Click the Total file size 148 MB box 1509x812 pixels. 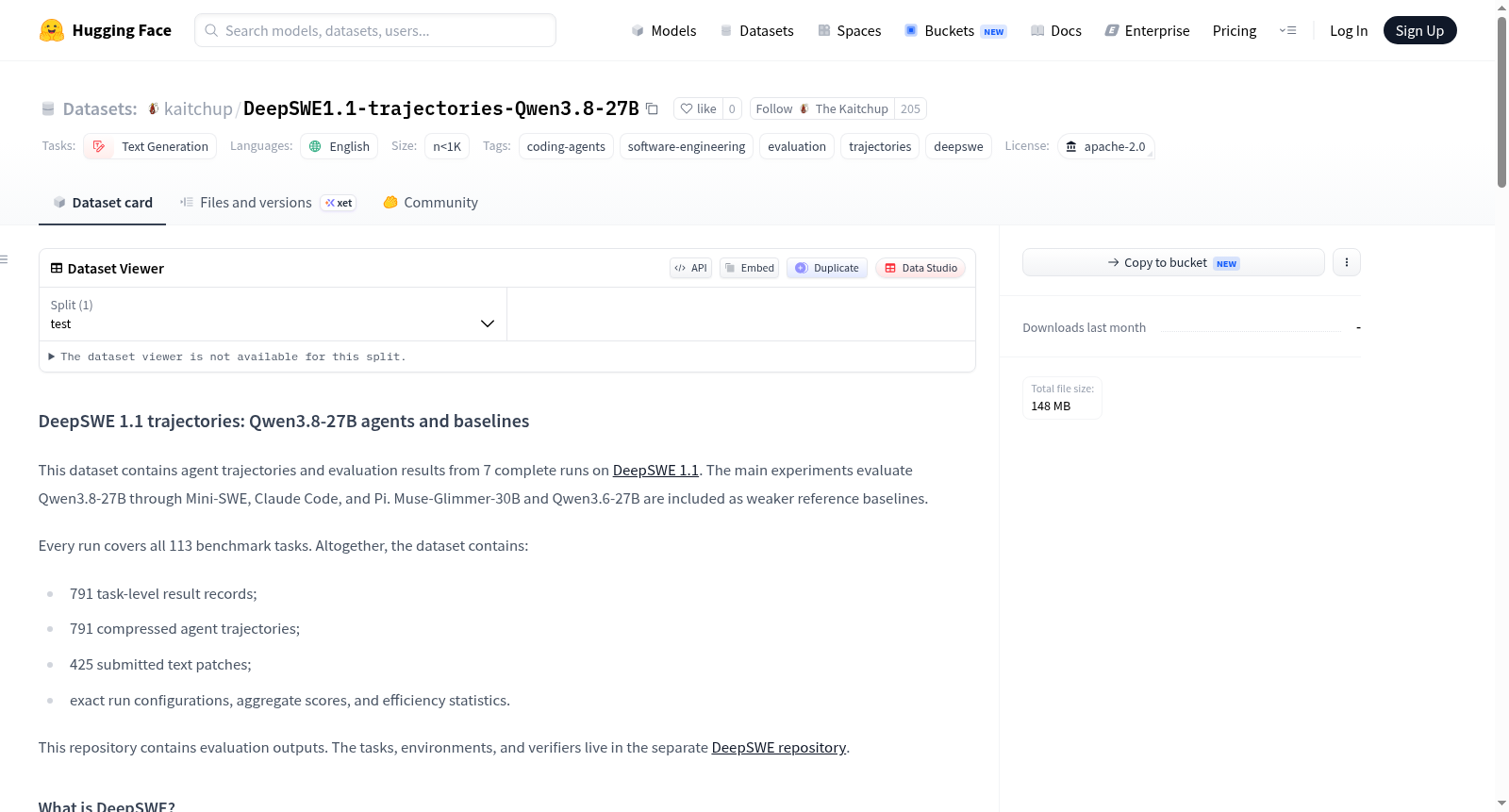1062,397
